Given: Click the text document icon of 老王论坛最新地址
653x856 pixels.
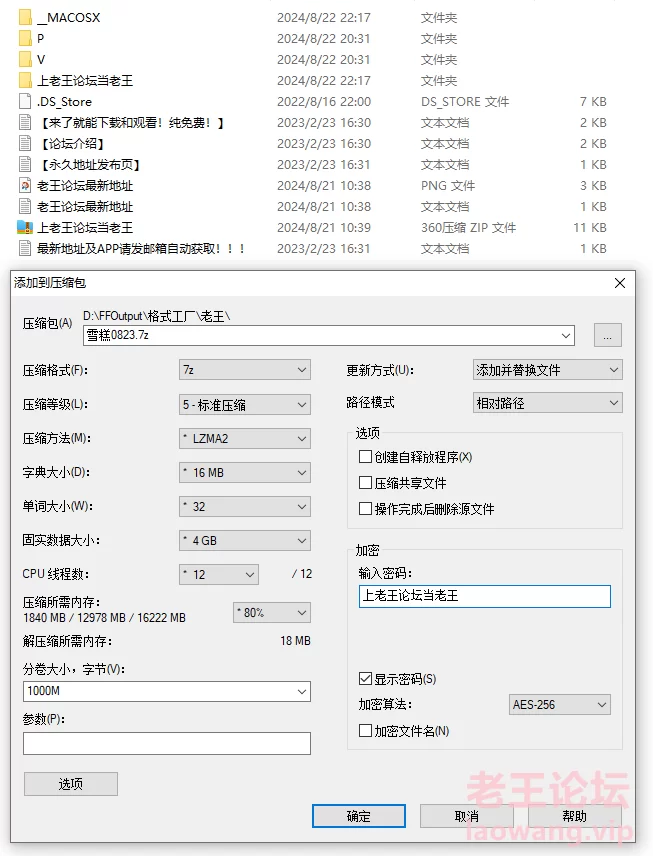Looking at the screenshot, I should click(x=25, y=206).
